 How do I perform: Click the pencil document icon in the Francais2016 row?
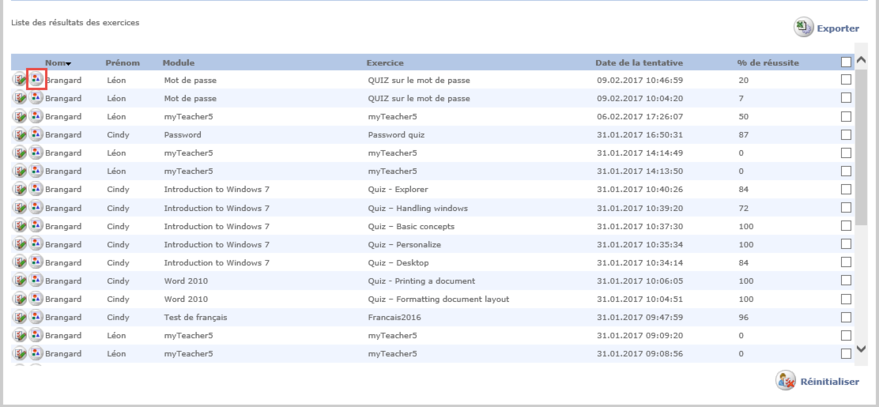coord(20,317)
